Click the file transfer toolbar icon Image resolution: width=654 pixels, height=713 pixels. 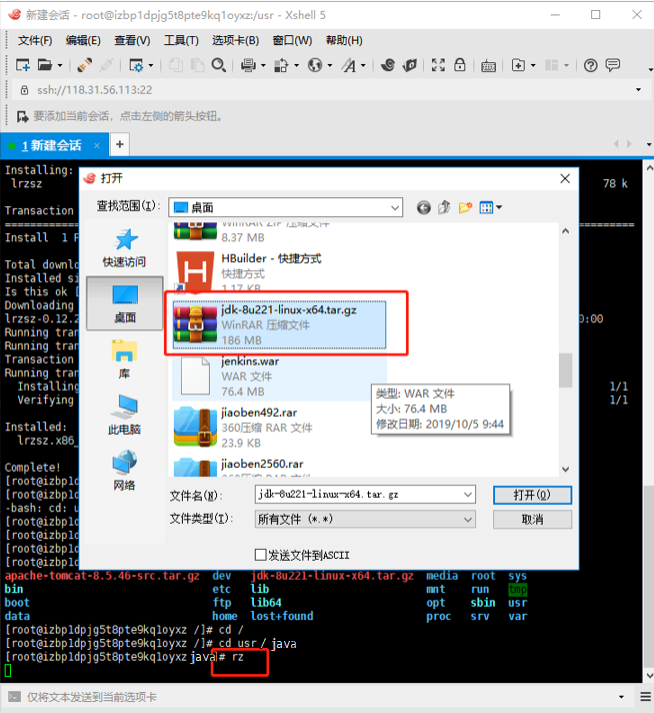point(281,65)
